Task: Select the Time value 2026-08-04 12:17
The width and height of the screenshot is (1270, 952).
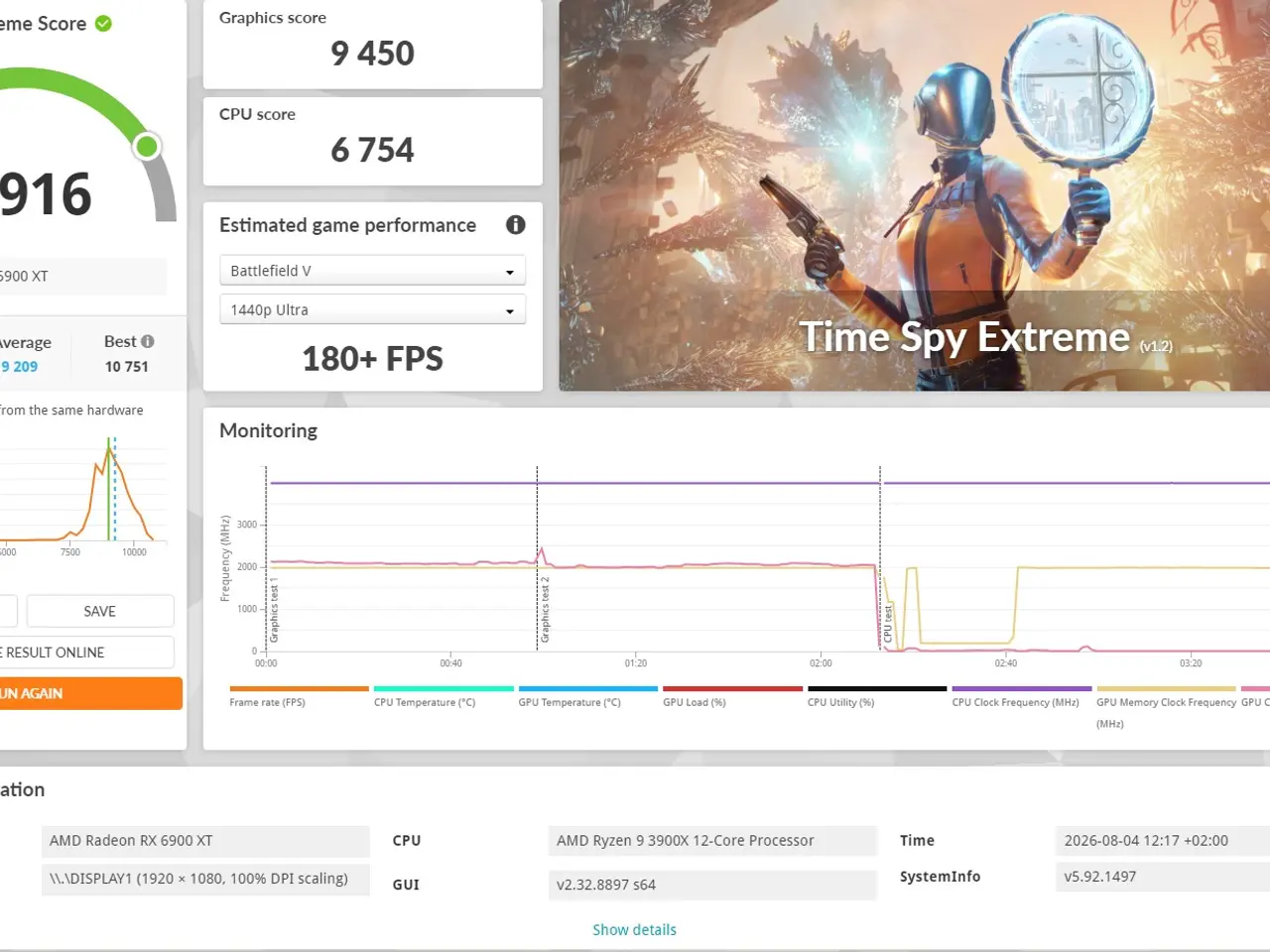Action: pyautogui.click(x=1163, y=841)
